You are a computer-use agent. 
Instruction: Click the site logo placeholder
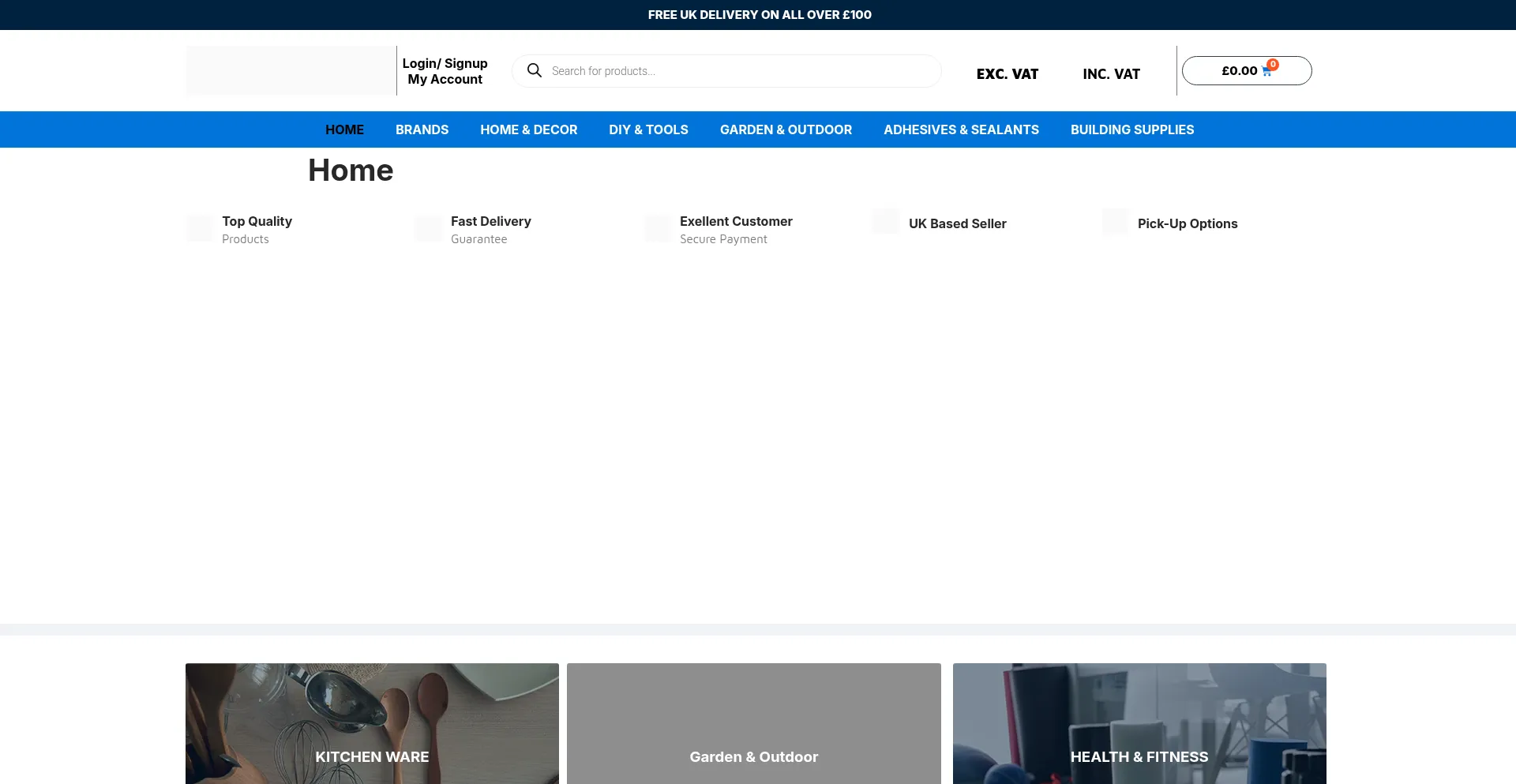pyautogui.click(x=290, y=70)
